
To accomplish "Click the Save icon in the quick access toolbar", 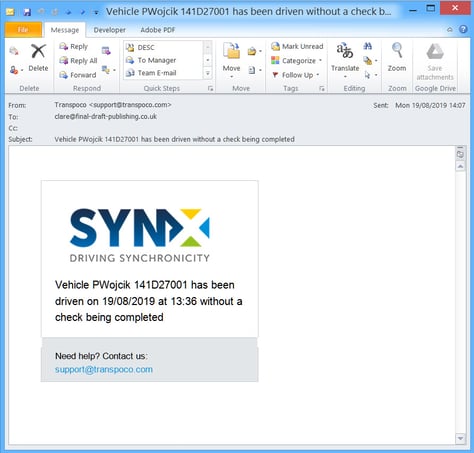I will coord(27,12).
